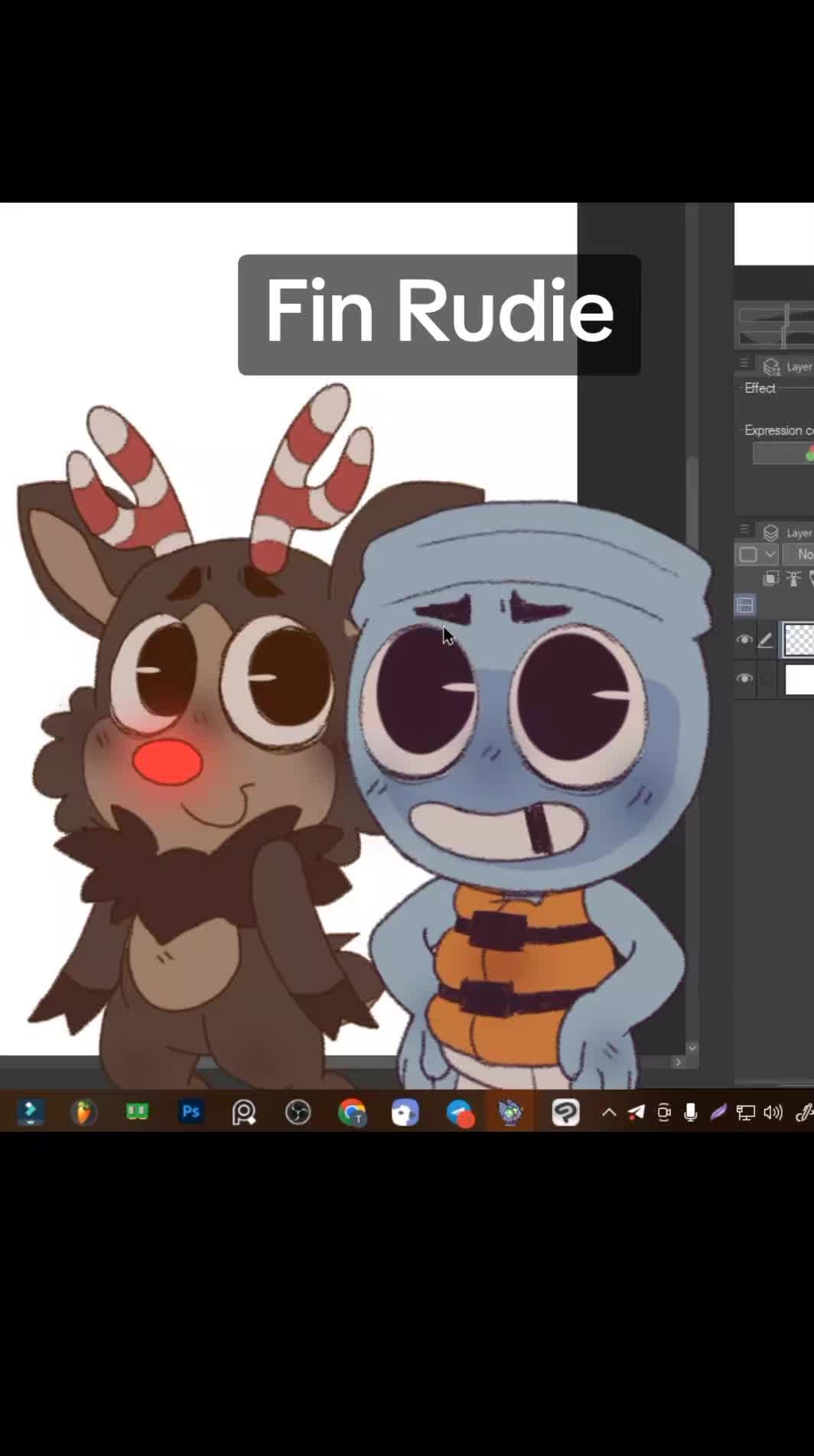Open the magnifier-style app in taskbar
The width and height of the screenshot is (814, 1456).
pyautogui.click(x=244, y=1113)
